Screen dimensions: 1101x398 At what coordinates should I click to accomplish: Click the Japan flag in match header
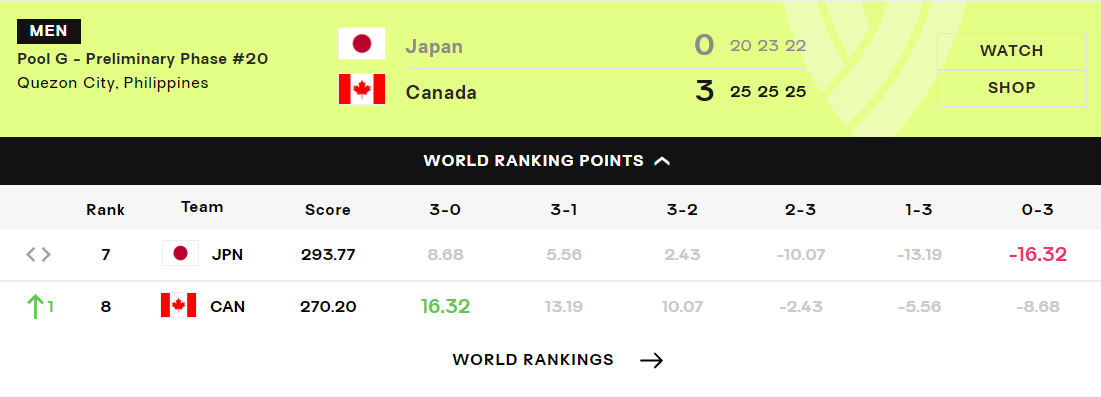(362, 44)
